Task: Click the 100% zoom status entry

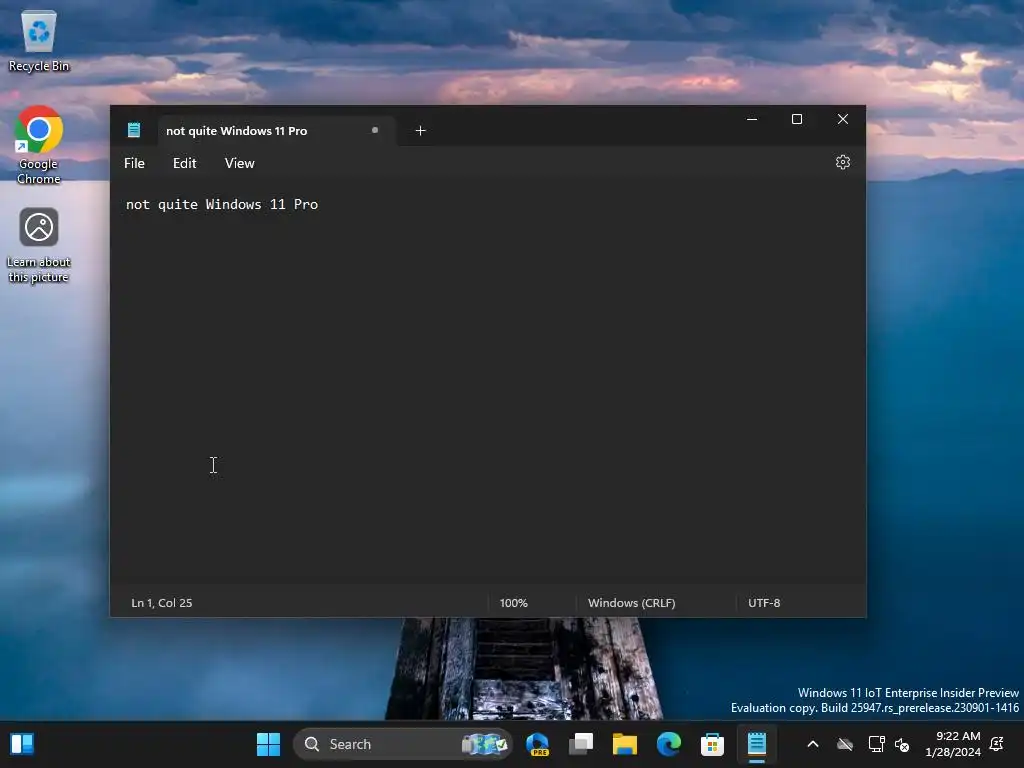Action: coord(514,603)
